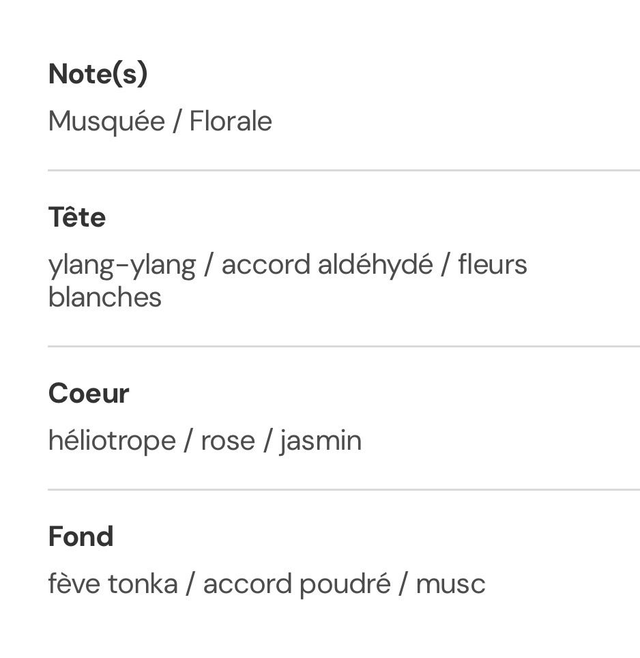Click the musc base note
Viewport: 640px width, 658px height.
point(451,585)
